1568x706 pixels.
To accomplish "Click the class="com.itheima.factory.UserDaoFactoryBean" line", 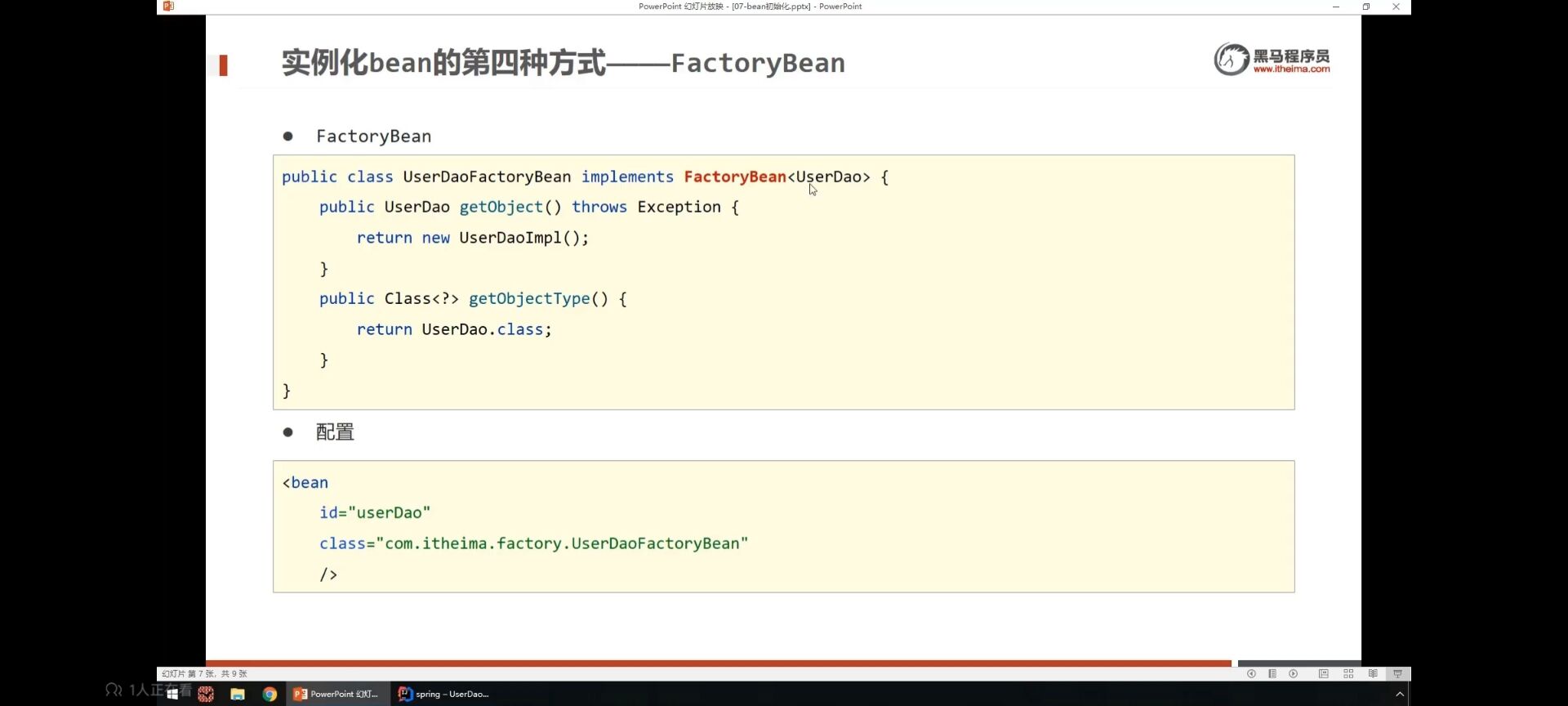I will [x=533, y=543].
